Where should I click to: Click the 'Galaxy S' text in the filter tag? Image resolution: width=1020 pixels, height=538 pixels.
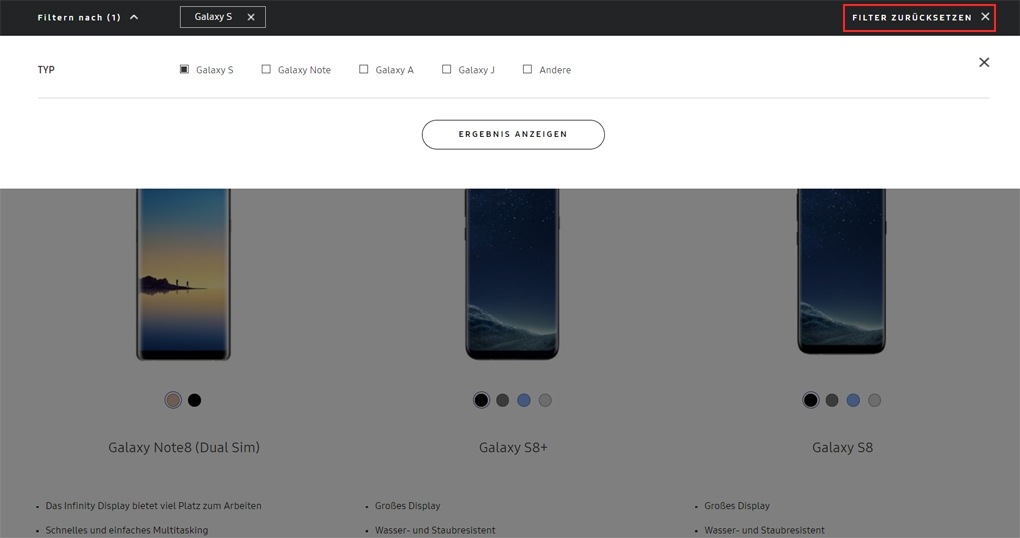(x=213, y=17)
